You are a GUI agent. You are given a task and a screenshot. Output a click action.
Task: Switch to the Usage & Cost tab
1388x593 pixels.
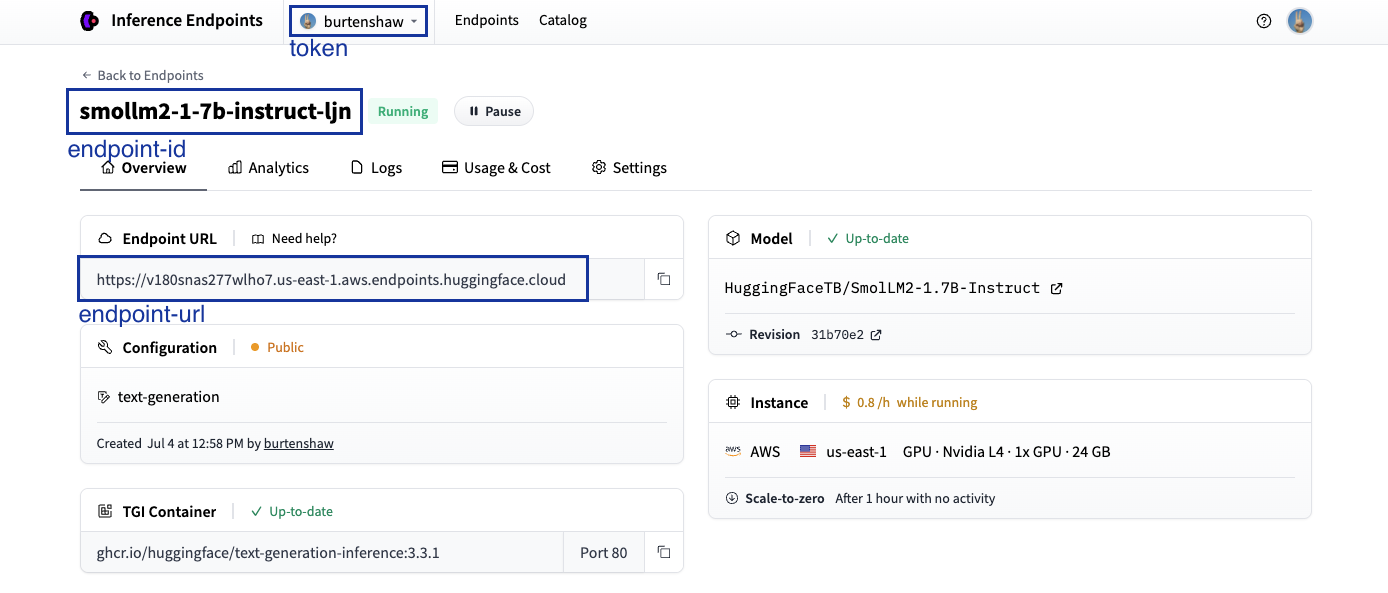(x=496, y=168)
